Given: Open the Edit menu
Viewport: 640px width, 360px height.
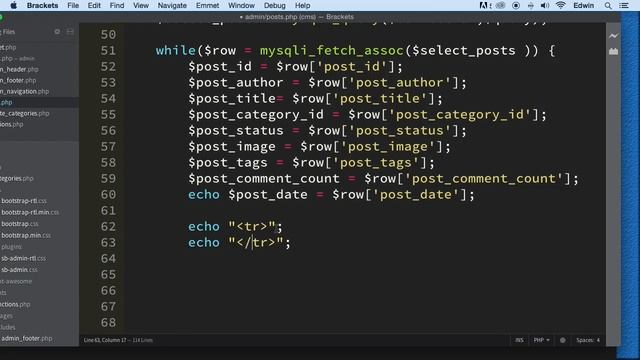Looking at the screenshot, I should 94,5.
